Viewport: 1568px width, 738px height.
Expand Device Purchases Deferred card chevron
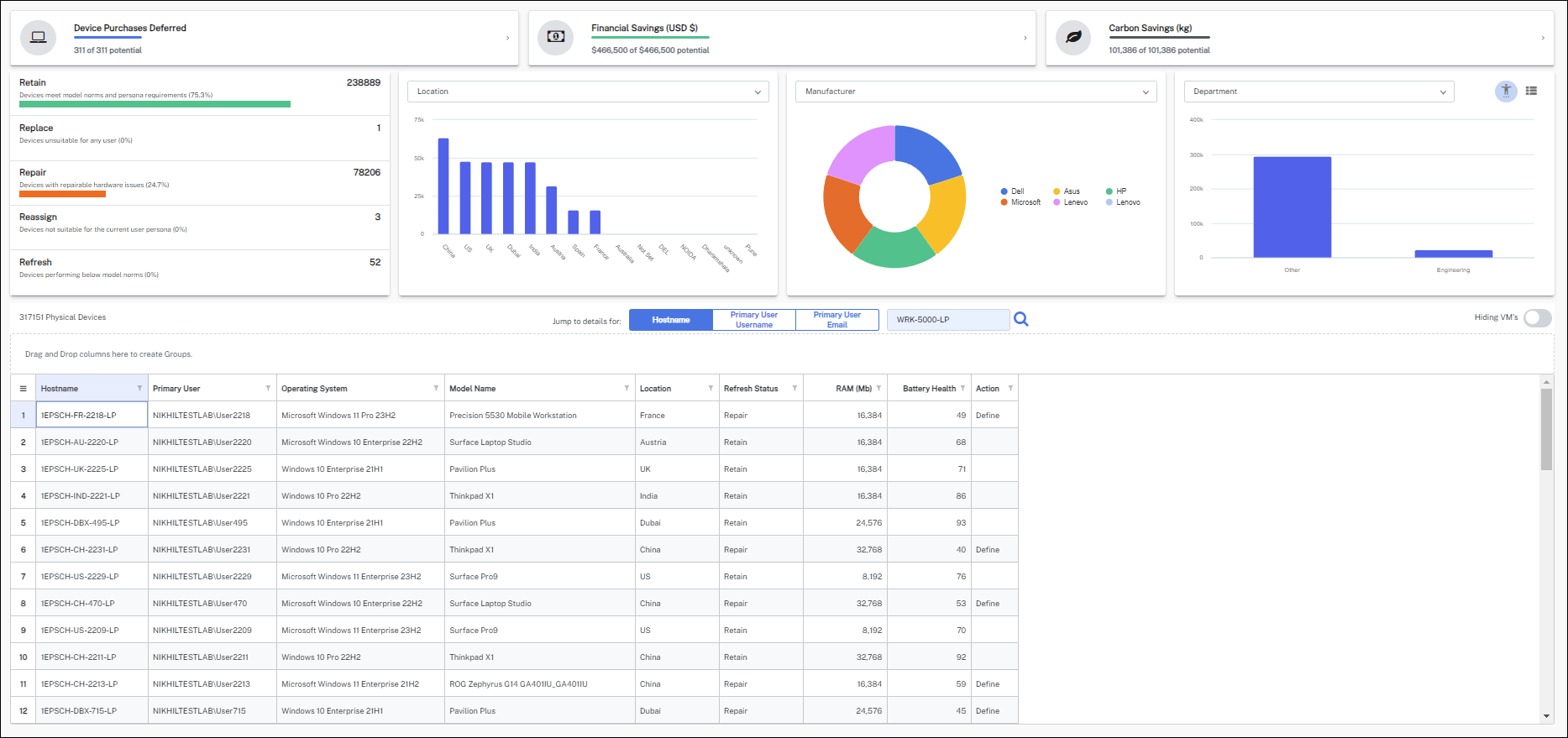507,38
